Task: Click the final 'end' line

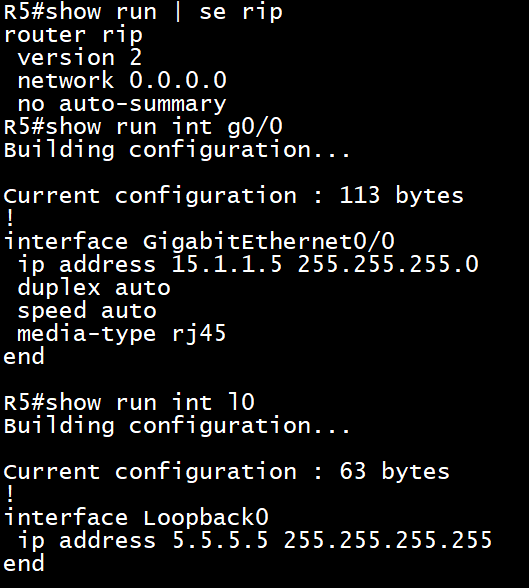Action: coord(24,564)
